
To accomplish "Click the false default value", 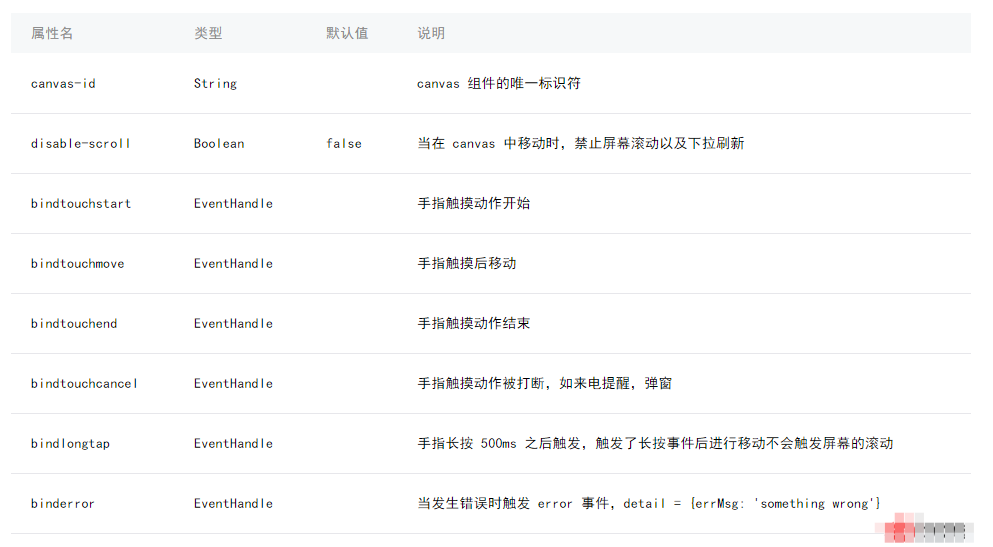I will 344,144.
